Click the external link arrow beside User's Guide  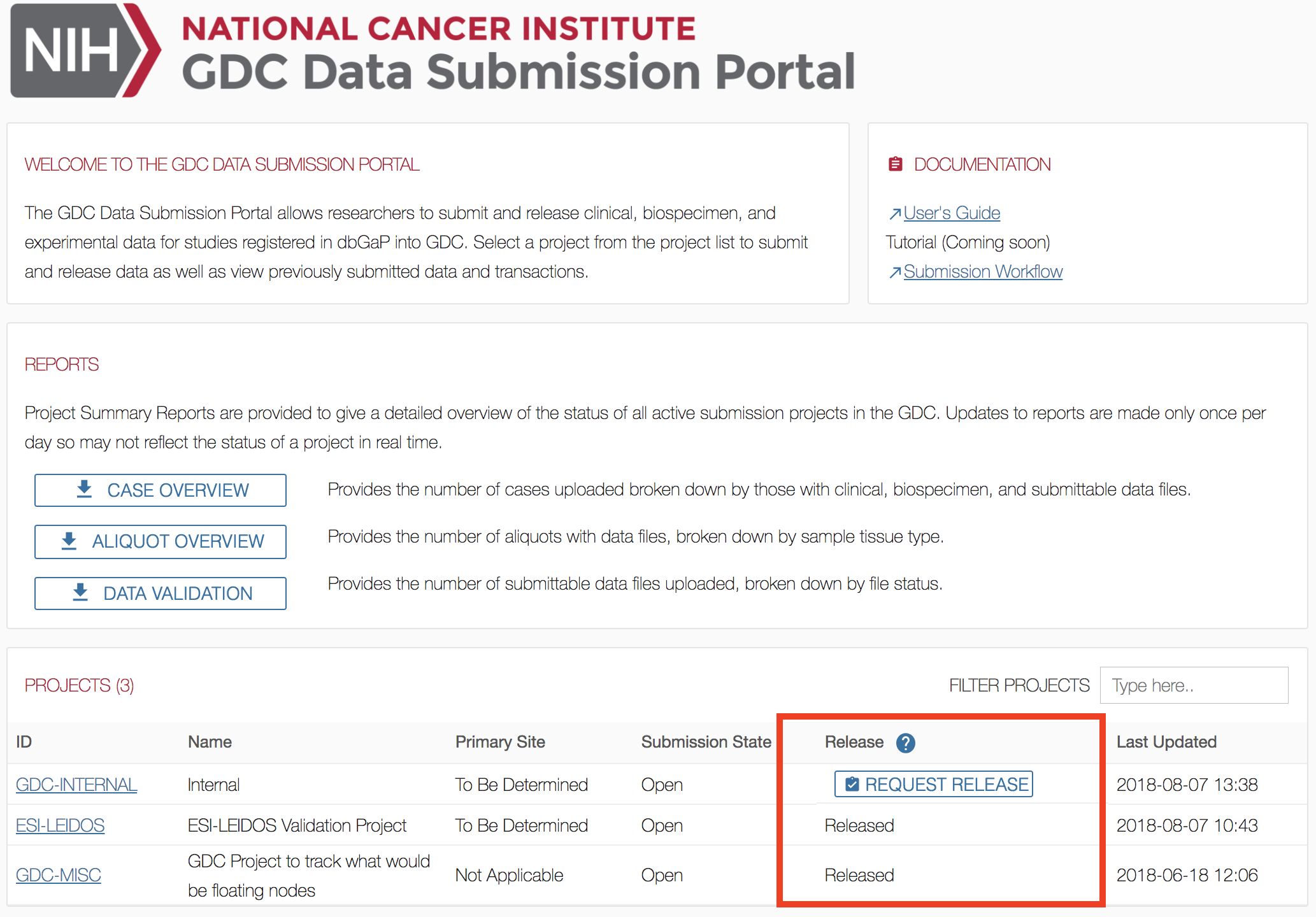(894, 214)
